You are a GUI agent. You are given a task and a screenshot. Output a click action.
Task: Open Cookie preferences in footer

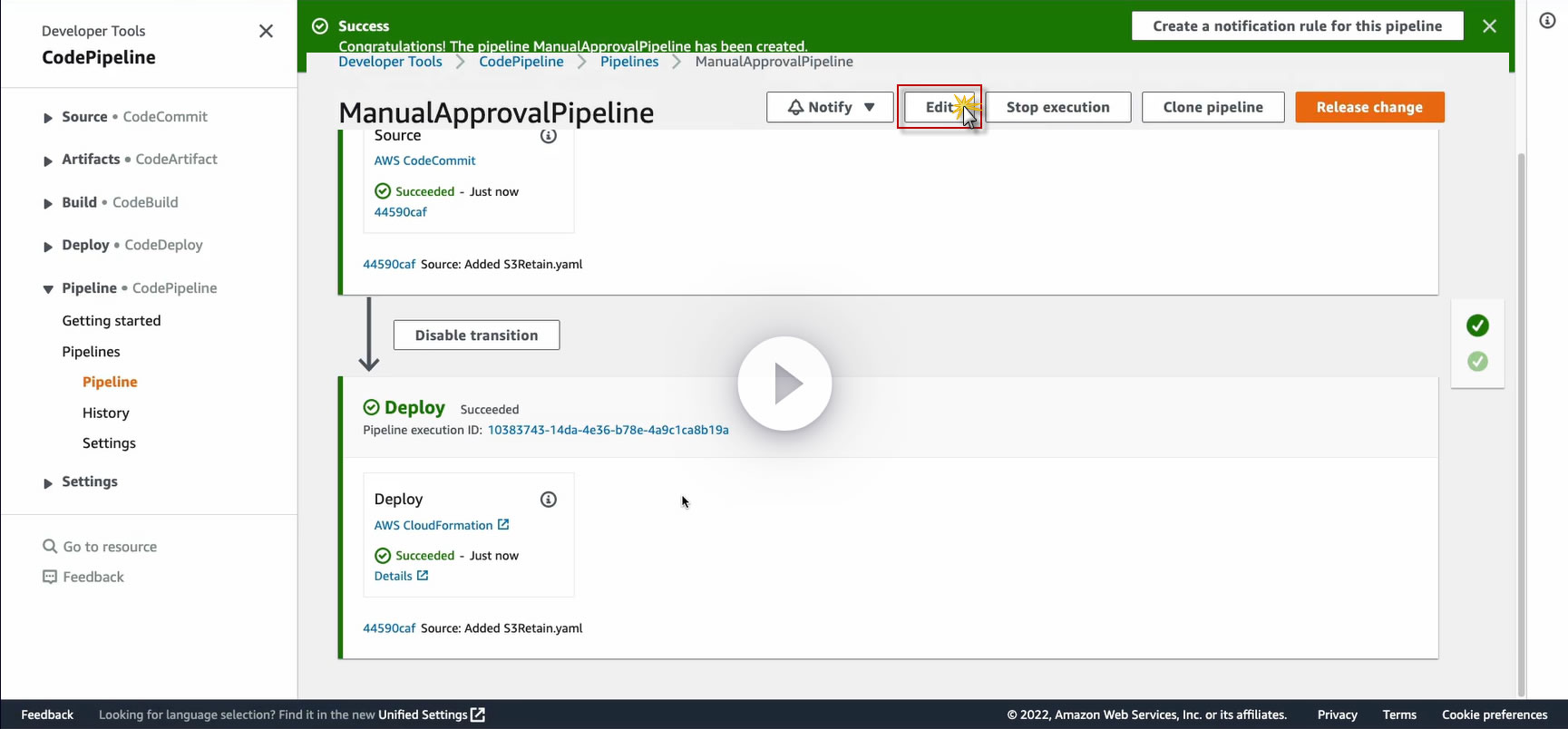coord(1495,714)
